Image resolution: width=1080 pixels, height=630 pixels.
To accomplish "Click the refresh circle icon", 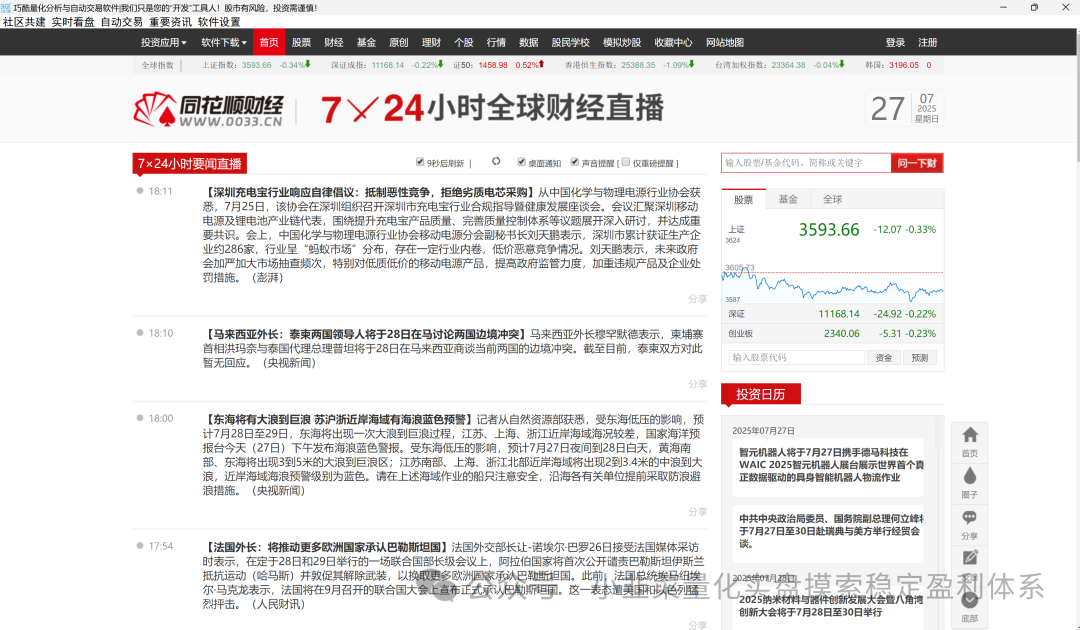I will pyautogui.click(x=496, y=161).
